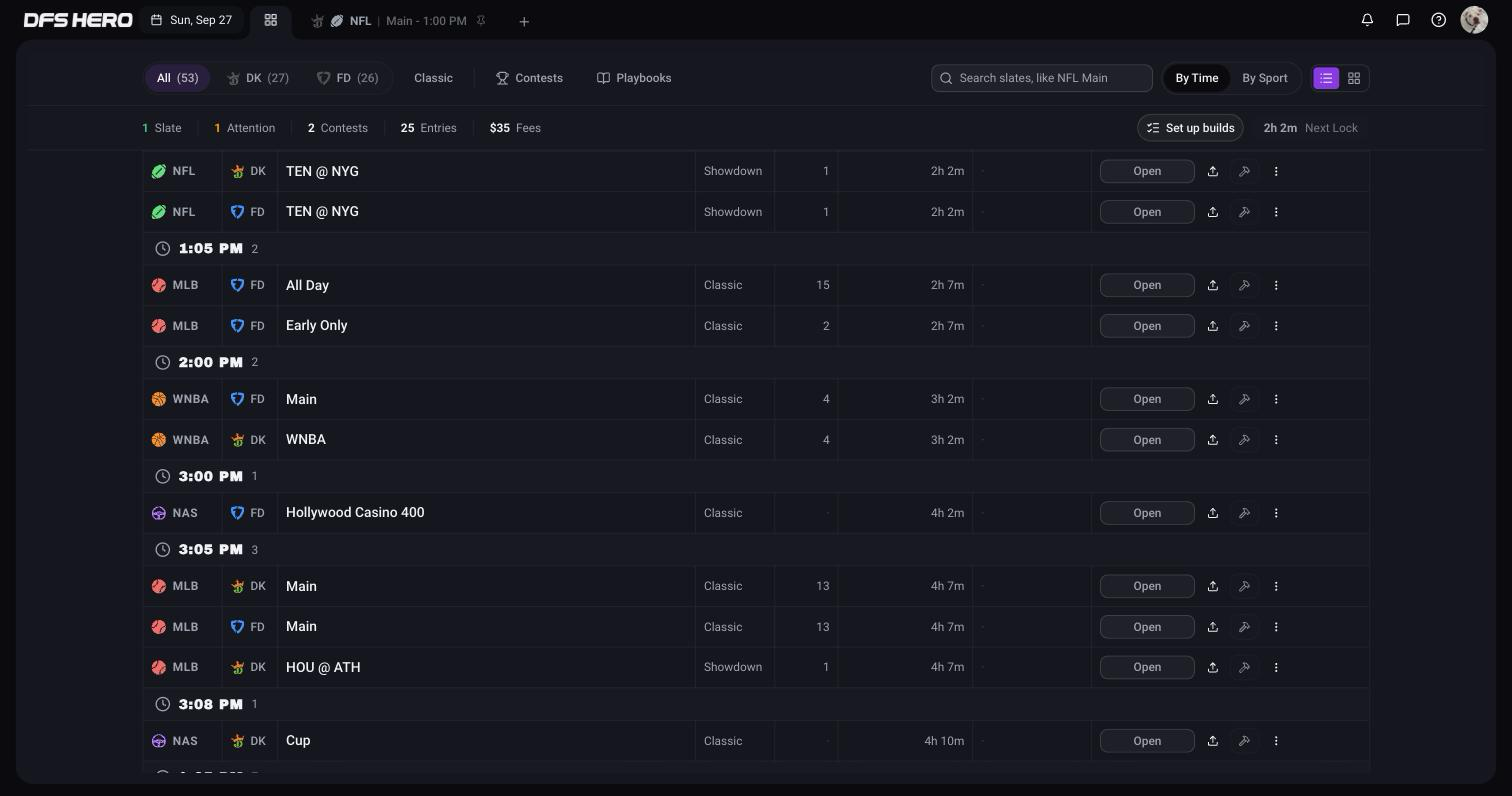
Task: Open the Sun, Sep 27 date picker
Action: click(192, 20)
